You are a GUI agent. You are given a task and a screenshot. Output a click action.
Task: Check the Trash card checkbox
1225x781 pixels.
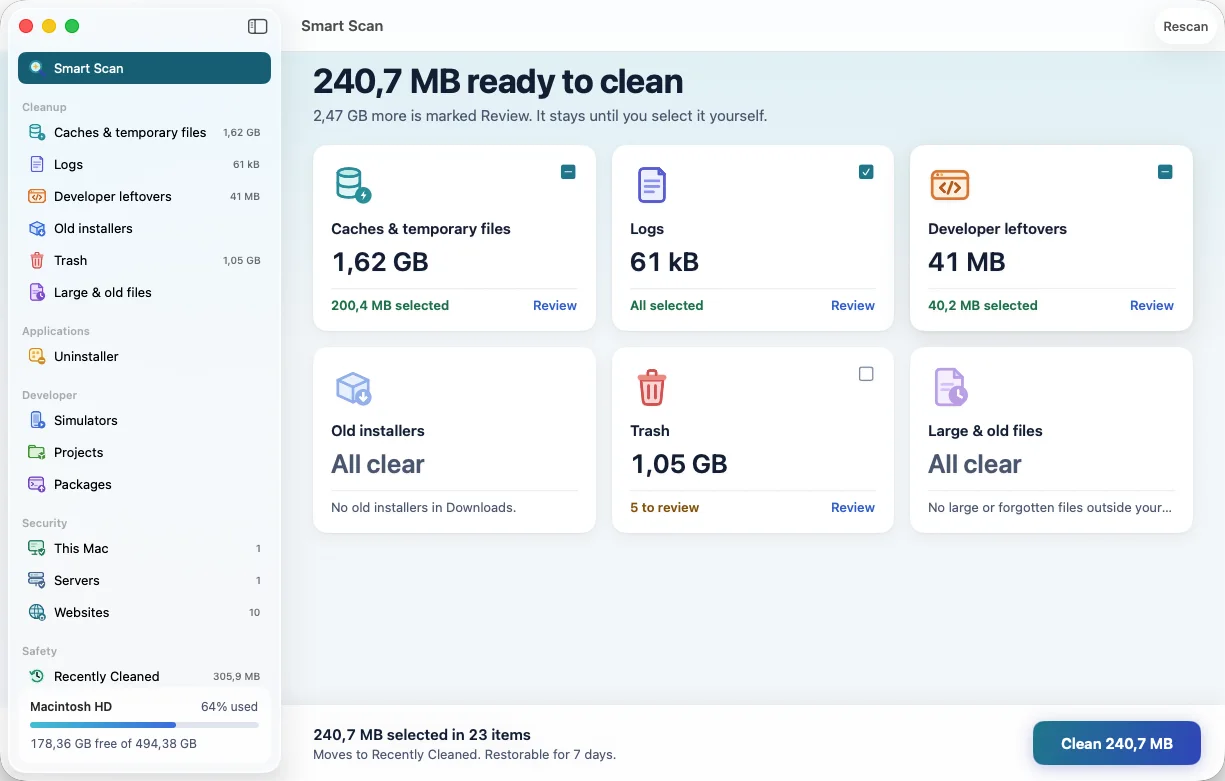point(866,374)
